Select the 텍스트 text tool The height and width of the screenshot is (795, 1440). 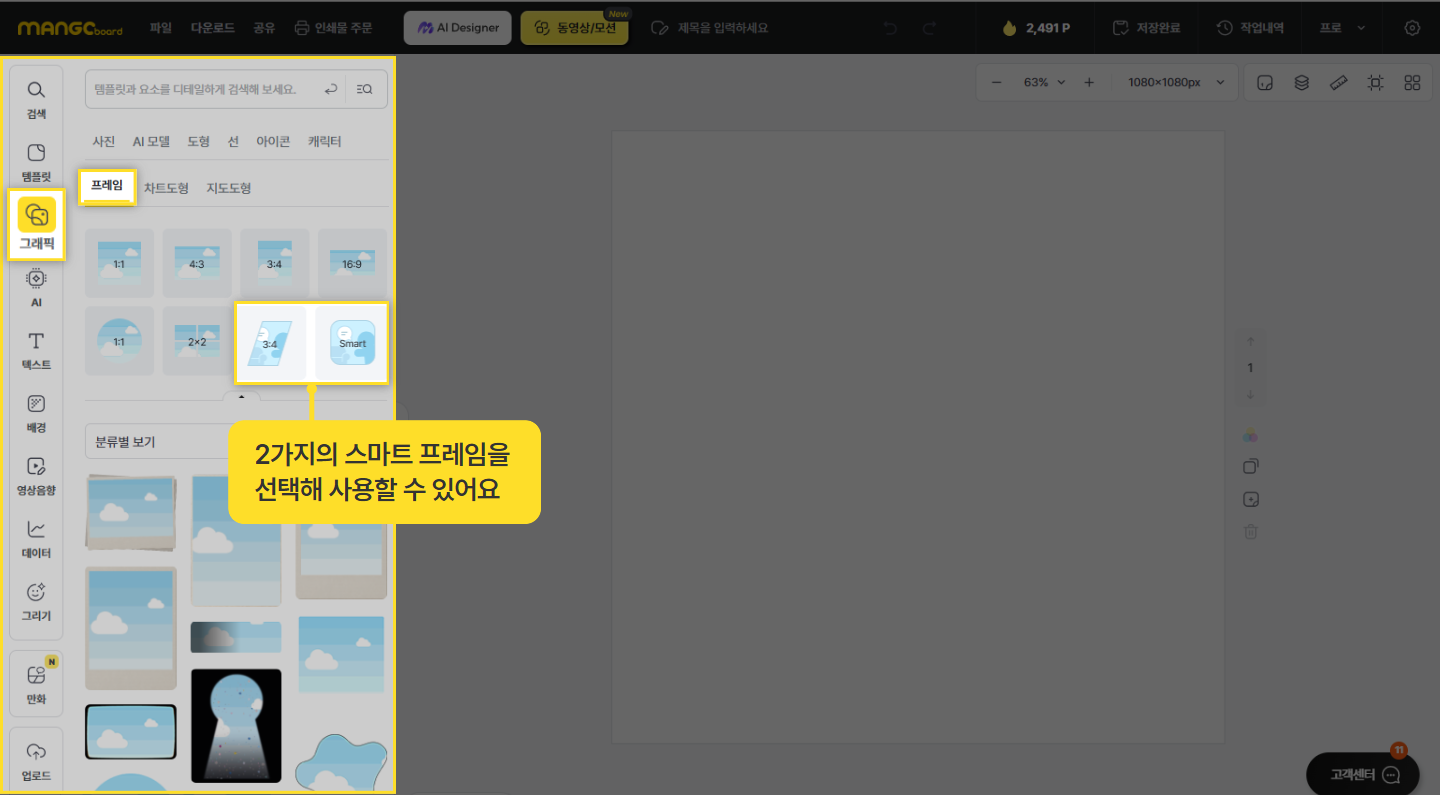point(36,351)
